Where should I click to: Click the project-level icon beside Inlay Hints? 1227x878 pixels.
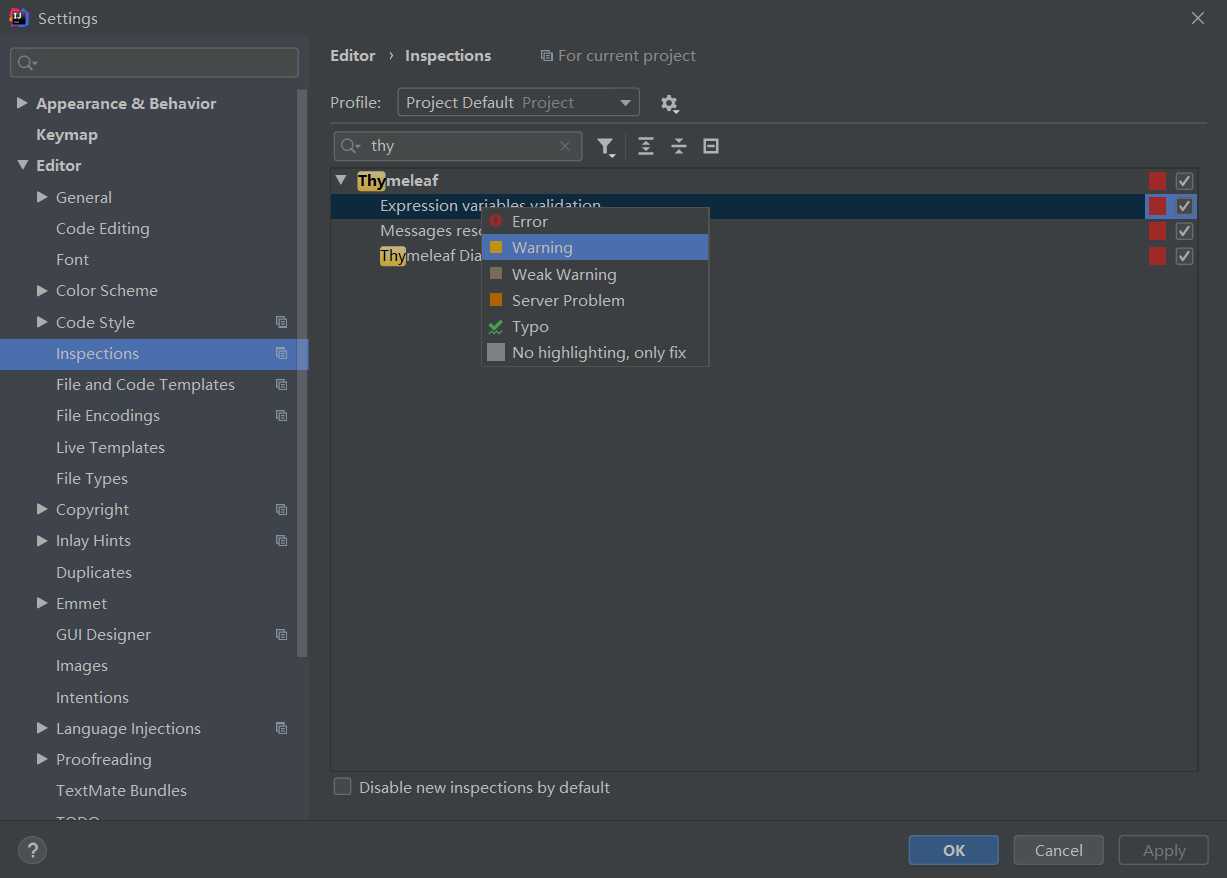tap(281, 540)
